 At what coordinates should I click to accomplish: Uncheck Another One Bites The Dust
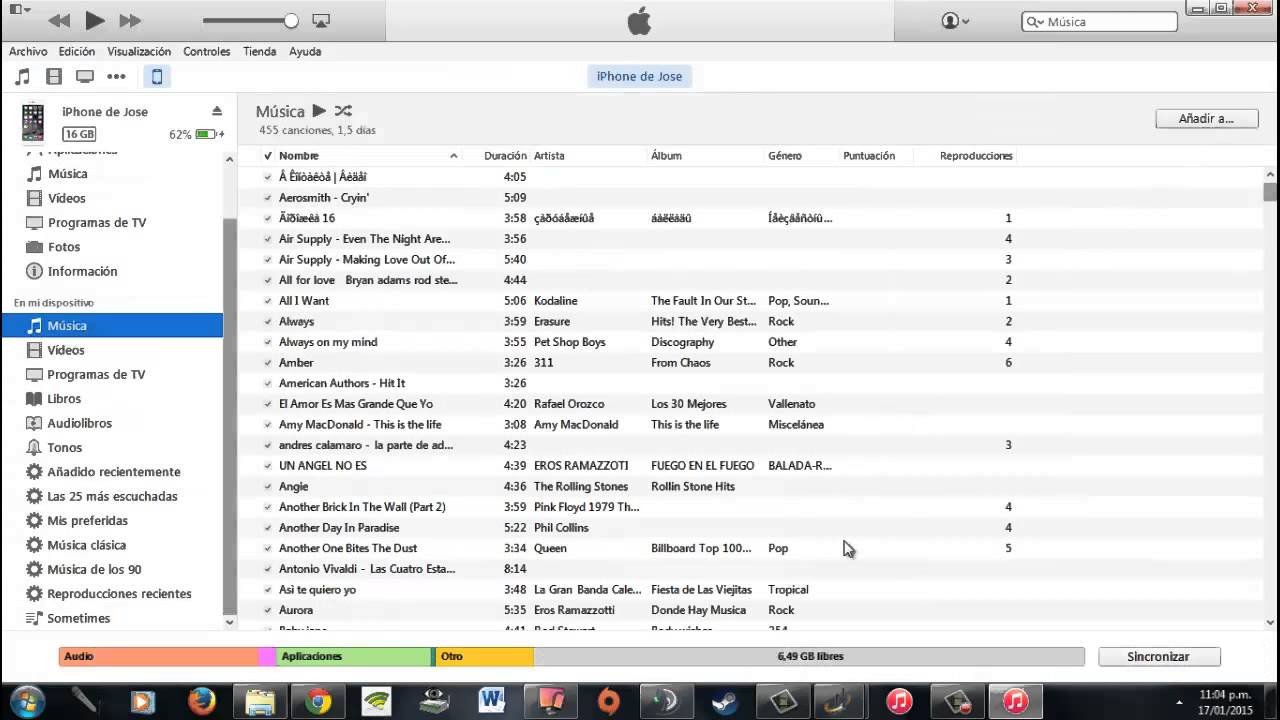(267, 548)
